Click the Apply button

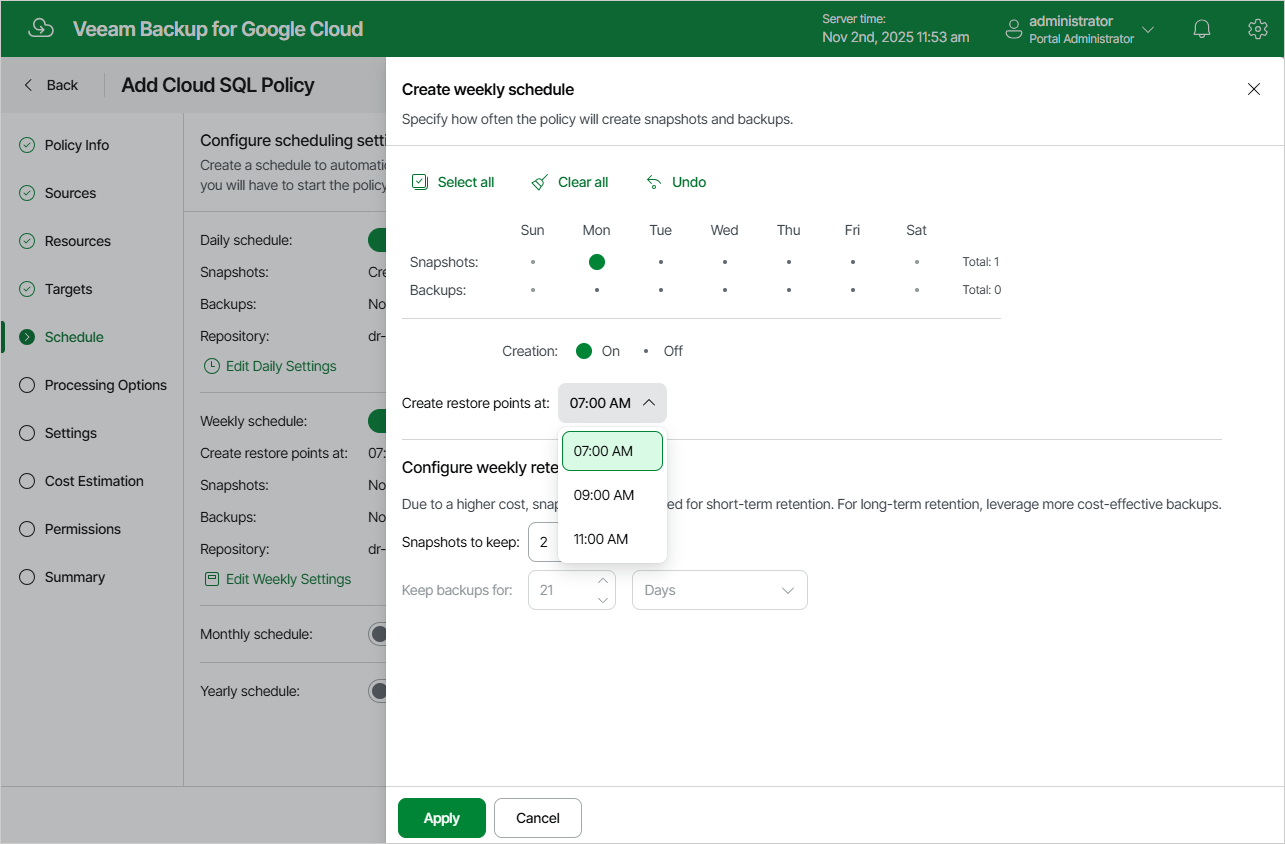(442, 818)
